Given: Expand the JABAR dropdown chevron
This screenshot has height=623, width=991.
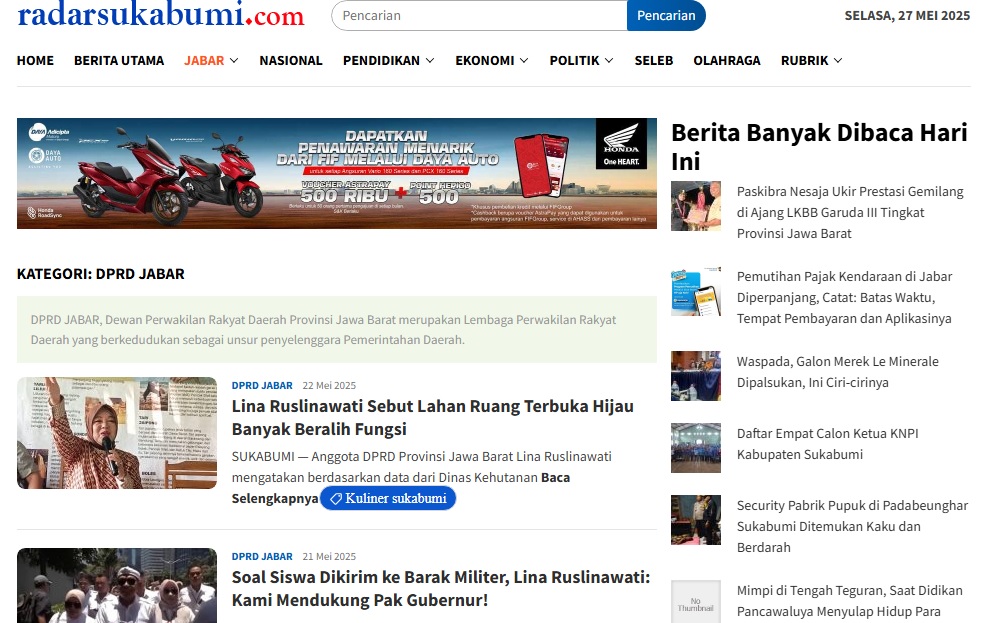Looking at the screenshot, I should coord(234,61).
